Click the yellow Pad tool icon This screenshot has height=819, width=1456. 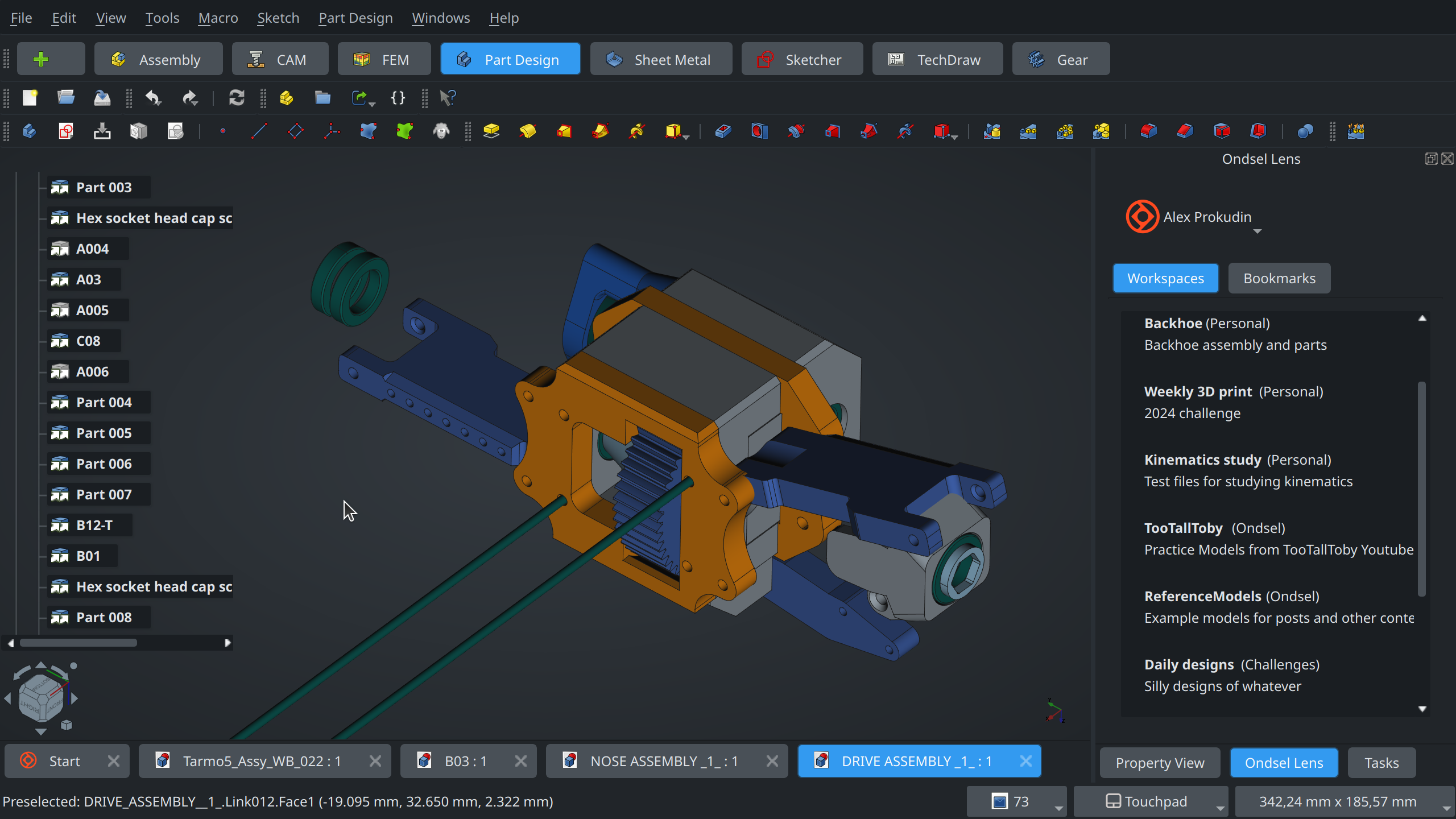491,131
